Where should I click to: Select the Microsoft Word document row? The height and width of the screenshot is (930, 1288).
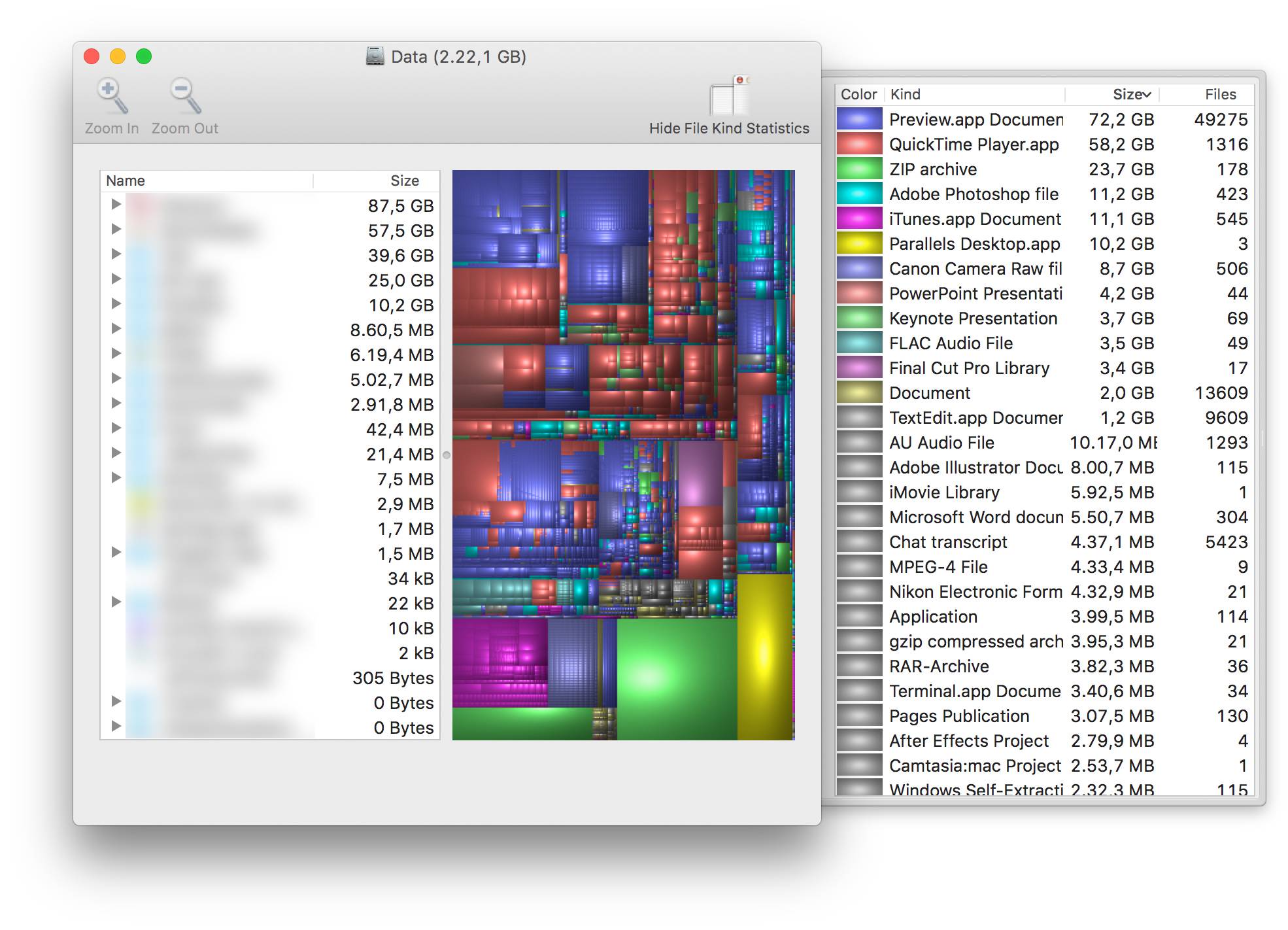pos(1045,517)
